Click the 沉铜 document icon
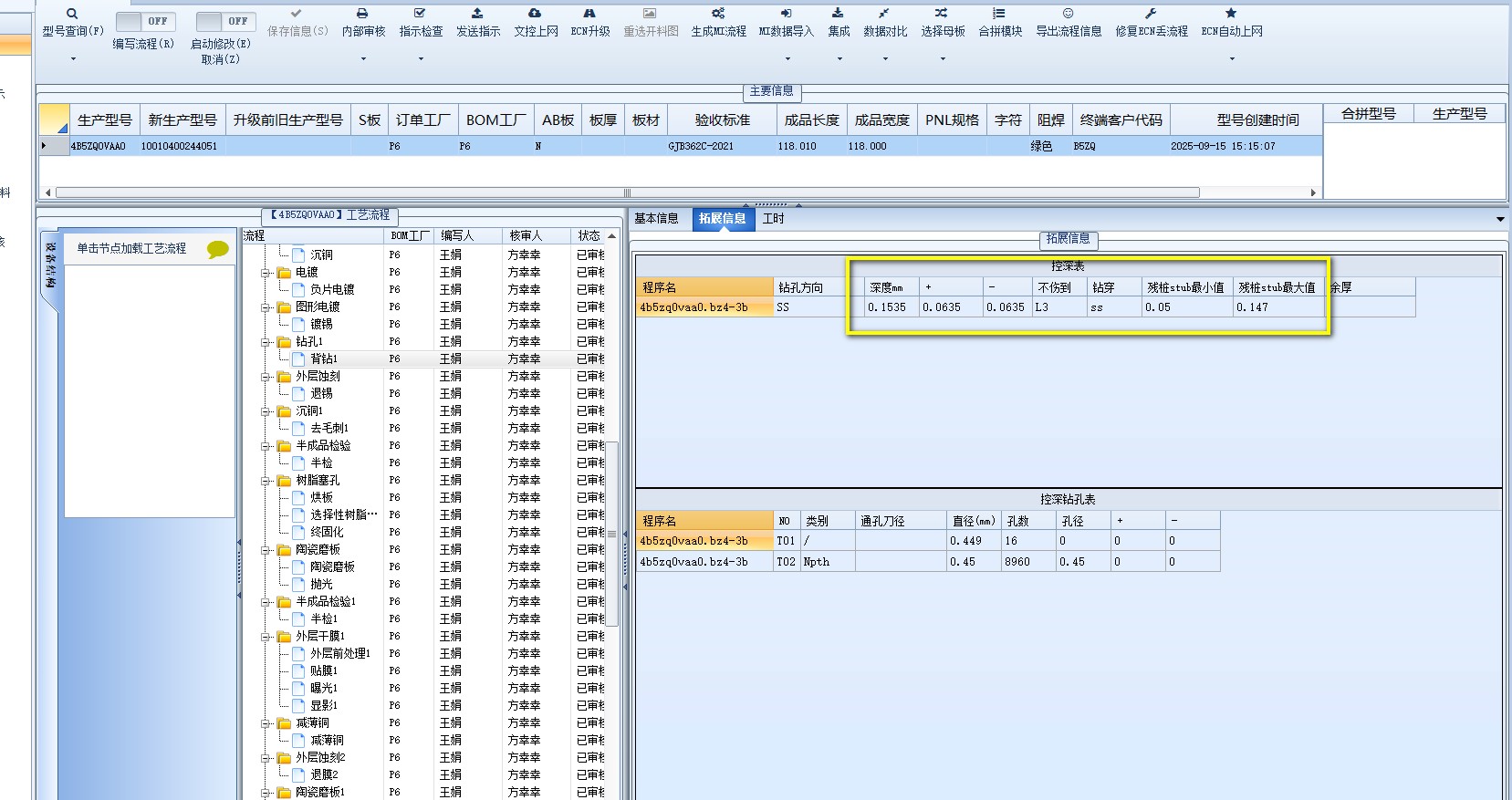This screenshot has width=1512, height=800. 298,255
